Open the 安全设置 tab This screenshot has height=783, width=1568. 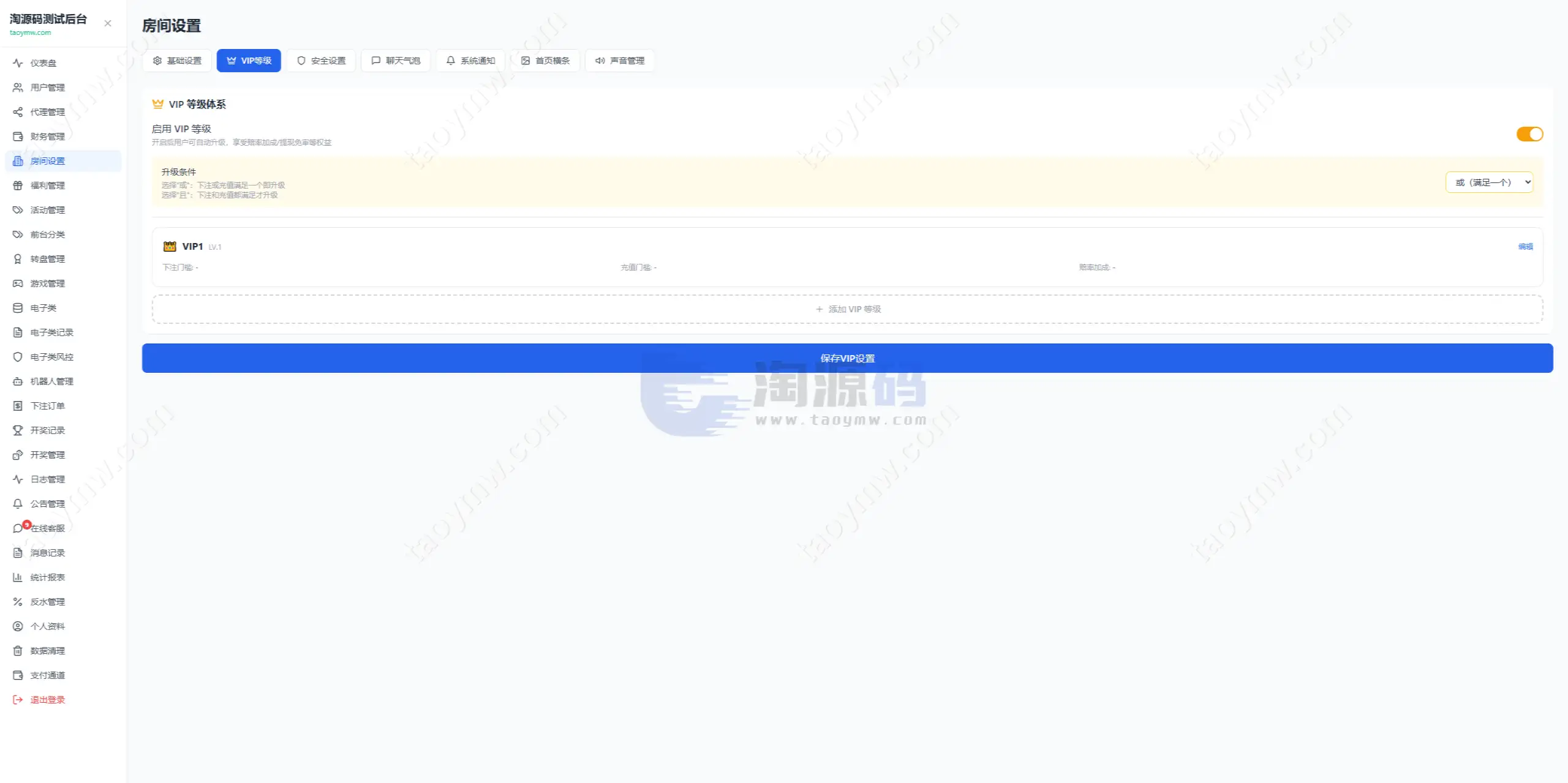point(321,61)
